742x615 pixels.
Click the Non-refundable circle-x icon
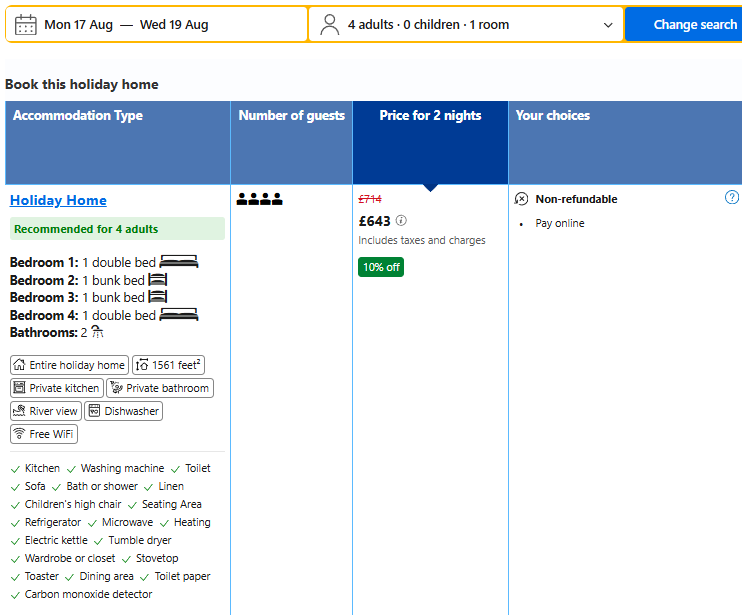(x=521, y=199)
